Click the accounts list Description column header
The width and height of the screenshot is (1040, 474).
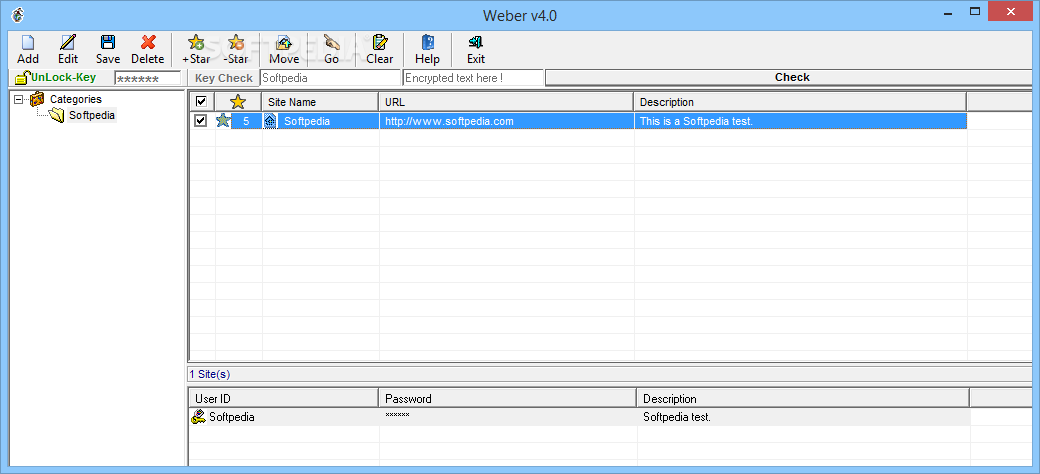tap(803, 398)
